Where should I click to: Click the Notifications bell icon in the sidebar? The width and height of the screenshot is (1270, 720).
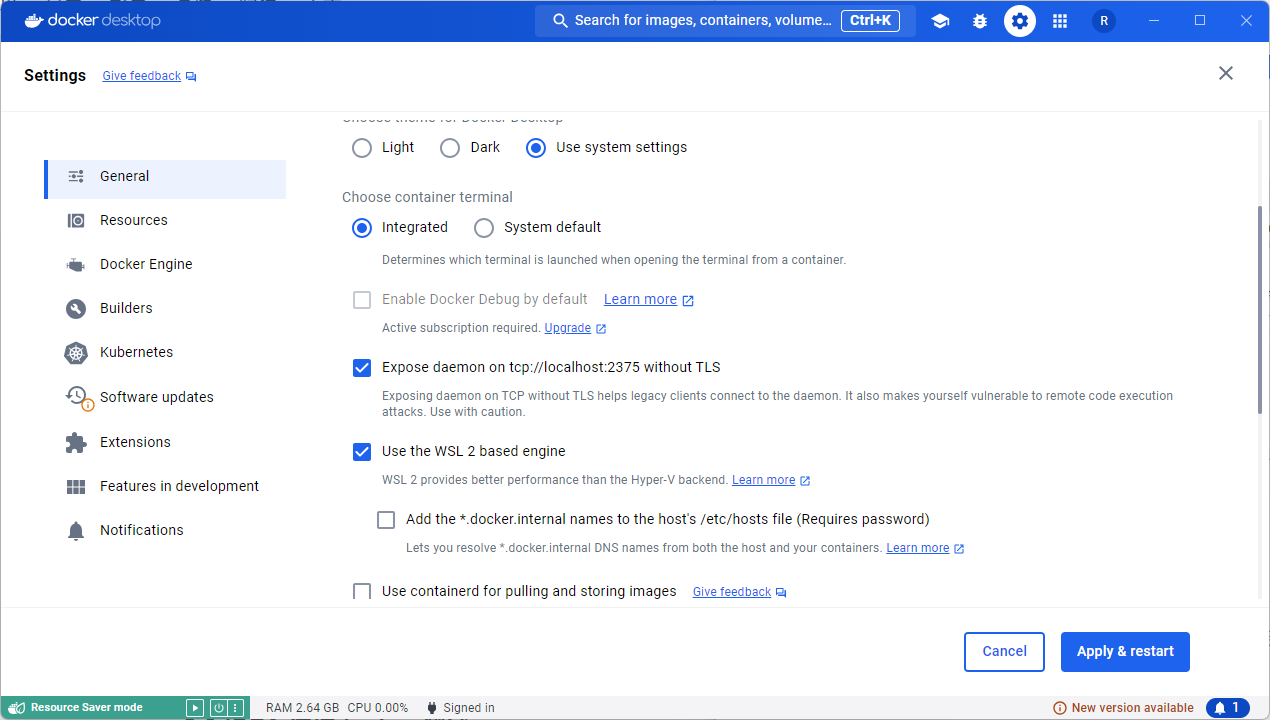76,531
